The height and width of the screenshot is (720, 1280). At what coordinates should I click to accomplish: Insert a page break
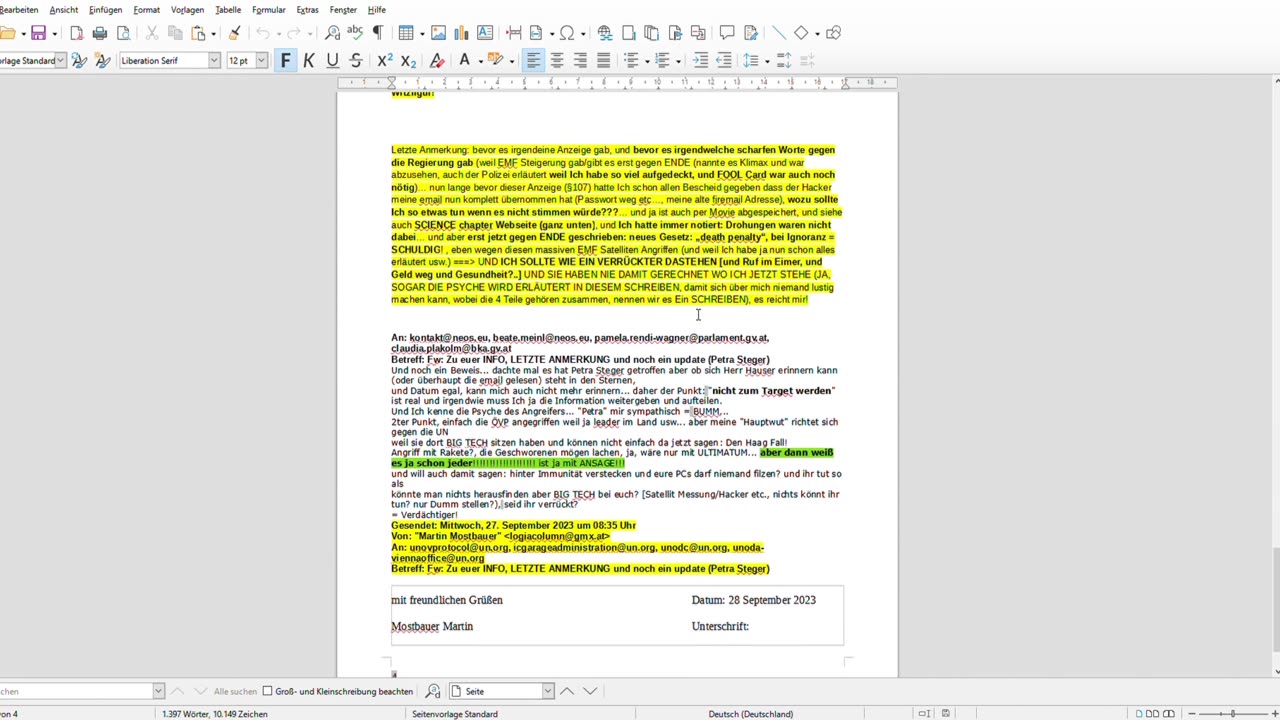pyautogui.click(x=513, y=33)
